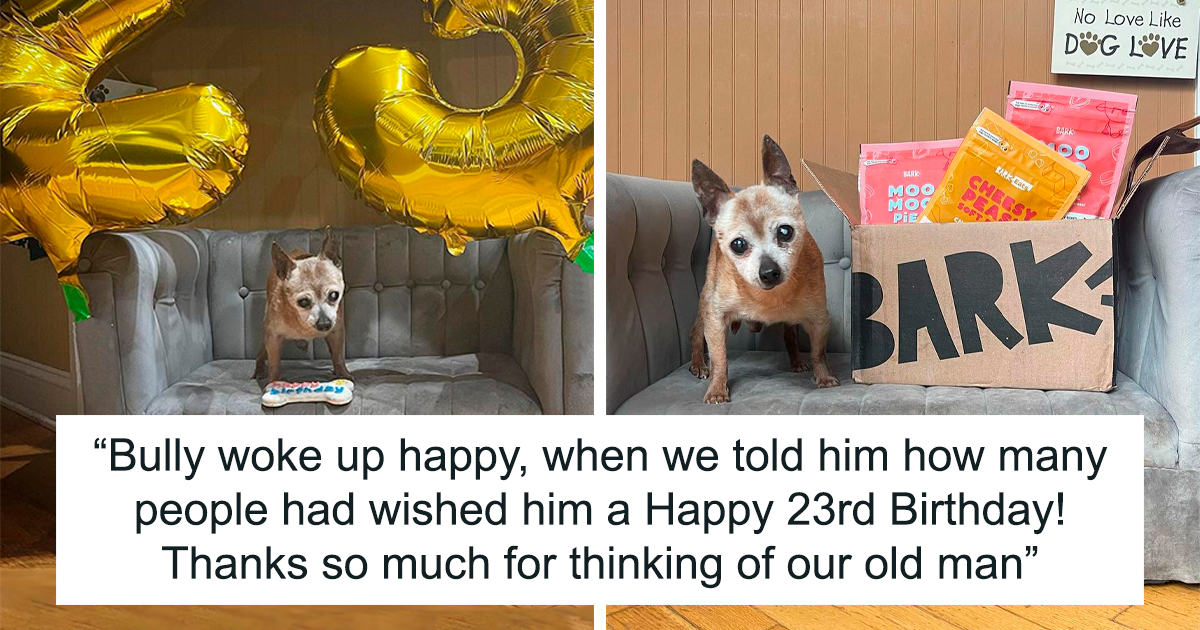Click the No Love Like Dog Love sign

tap(1125, 38)
